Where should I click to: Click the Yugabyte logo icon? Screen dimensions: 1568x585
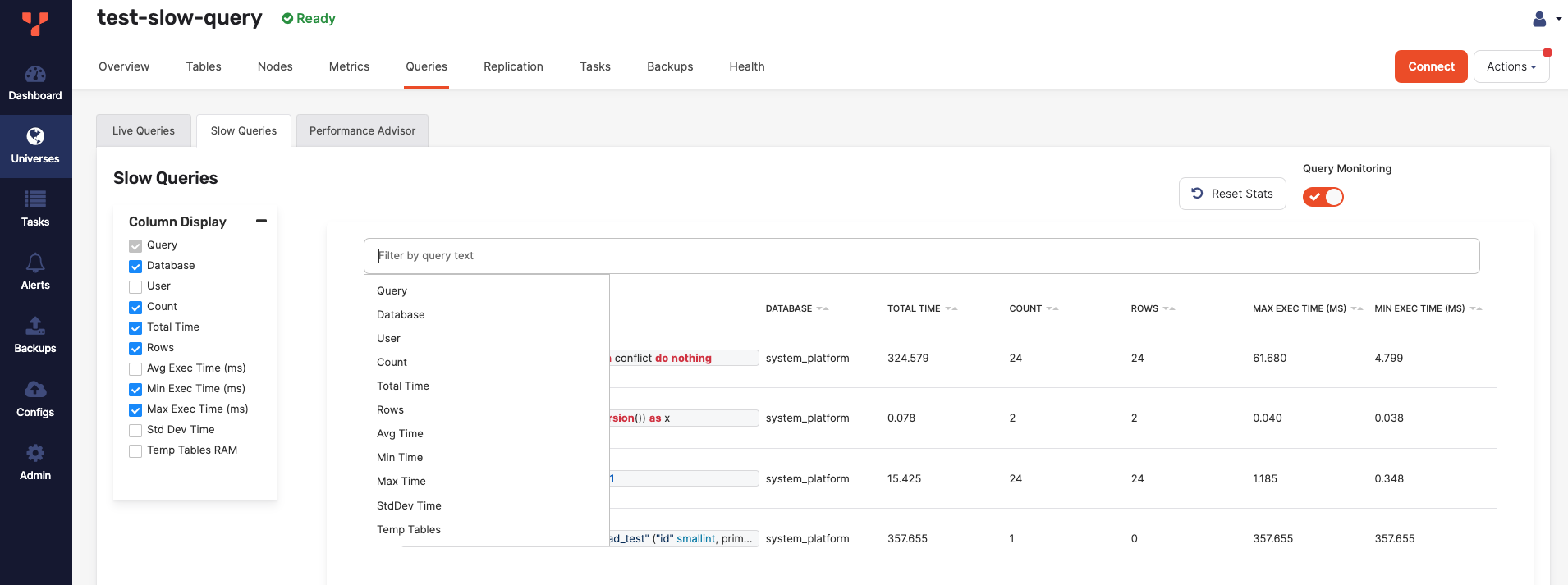click(x=35, y=23)
